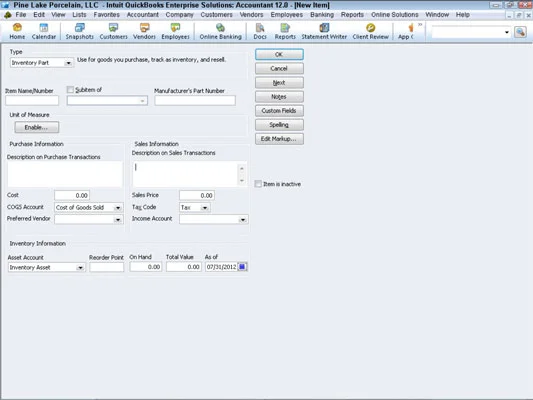Viewport: 533px width, 400px height.
Task: Click Manufacturer's Part Number field
Action: (195, 101)
